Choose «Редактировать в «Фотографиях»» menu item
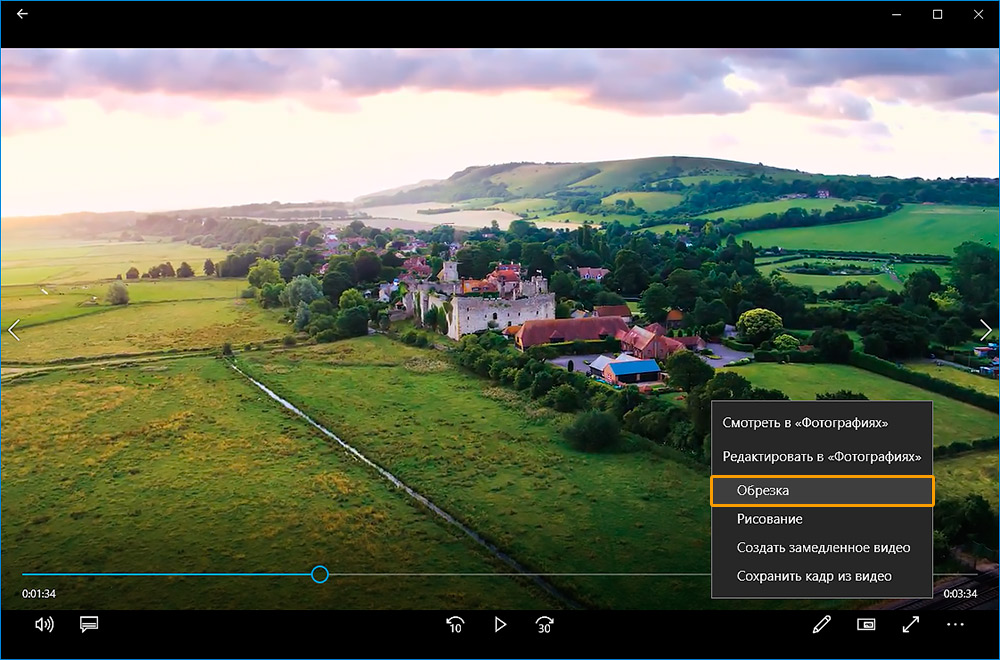This screenshot has width=1000, height=660. [x=821, y=456]
